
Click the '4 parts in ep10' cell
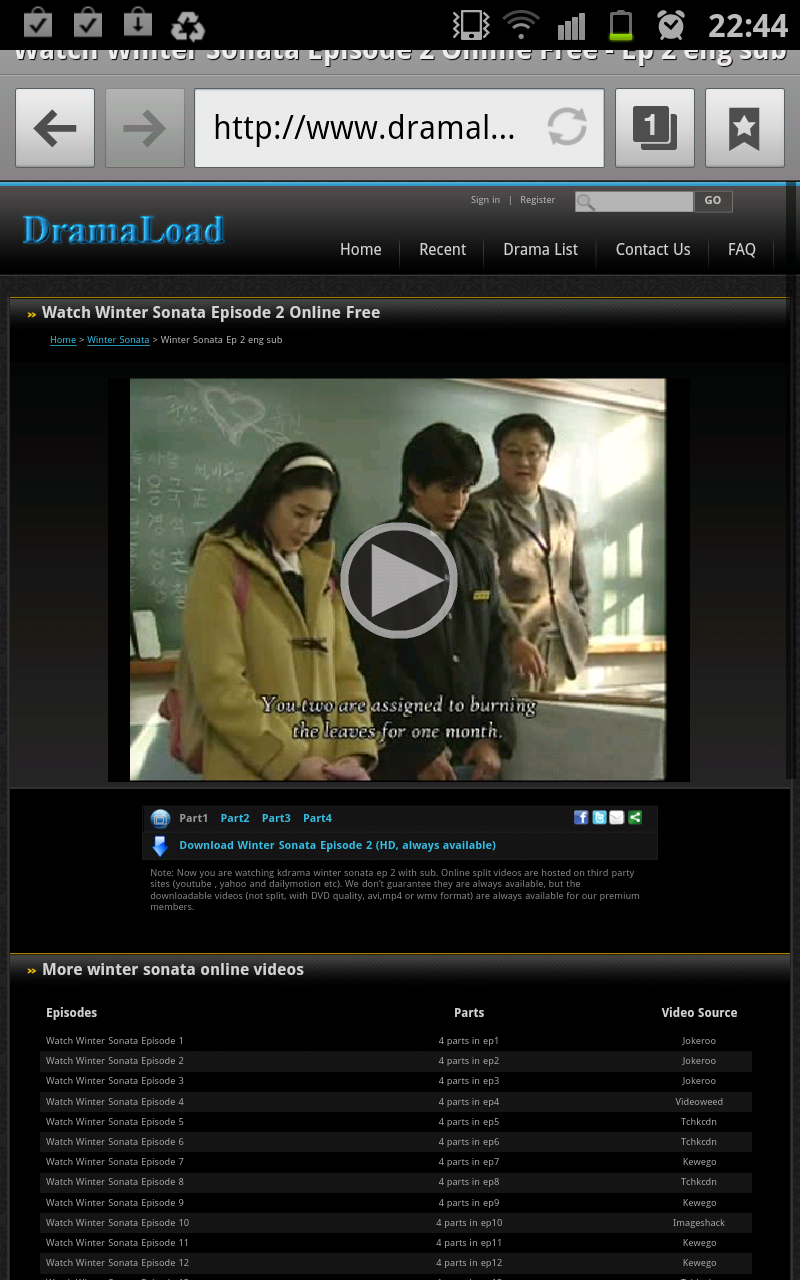click(469, 1223)
